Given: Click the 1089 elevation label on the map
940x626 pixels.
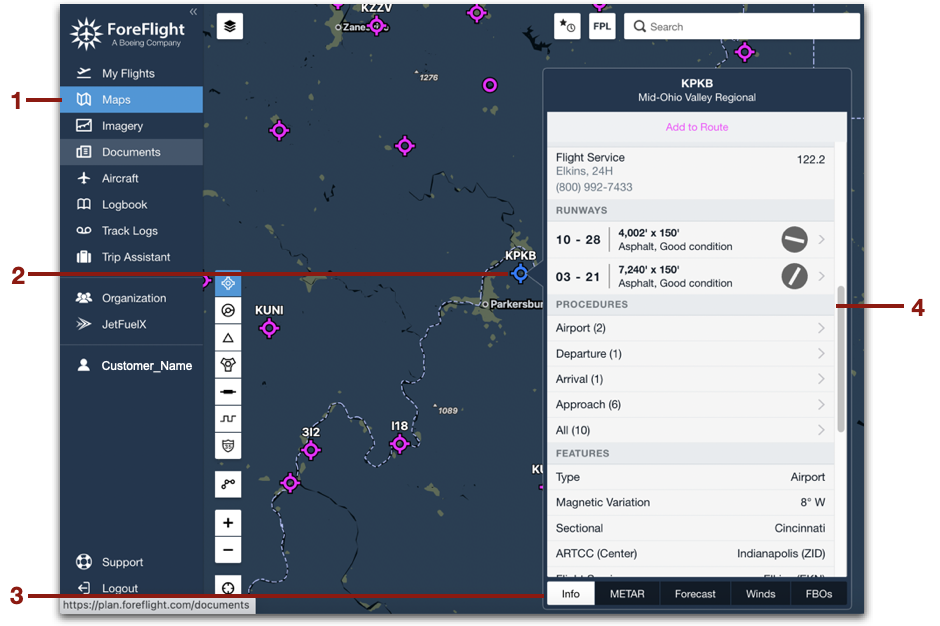Looking at the screenshot, I should 448,411.
